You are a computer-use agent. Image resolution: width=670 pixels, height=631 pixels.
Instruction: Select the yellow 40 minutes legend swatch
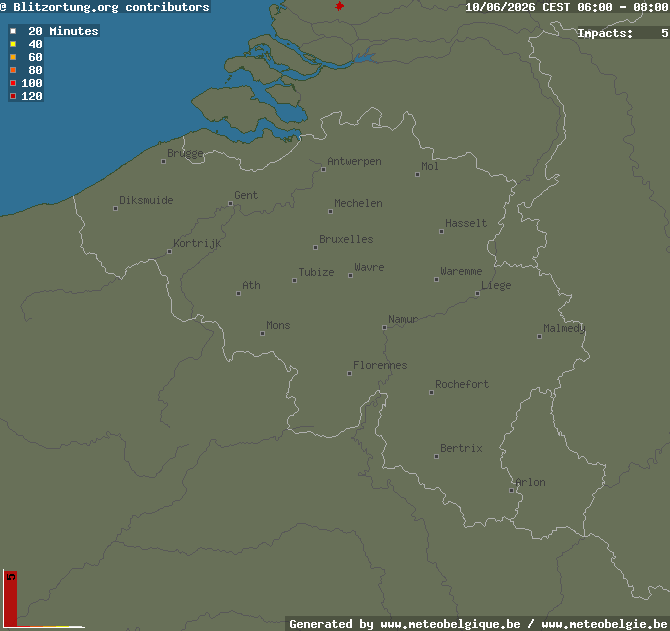point(13,44)
